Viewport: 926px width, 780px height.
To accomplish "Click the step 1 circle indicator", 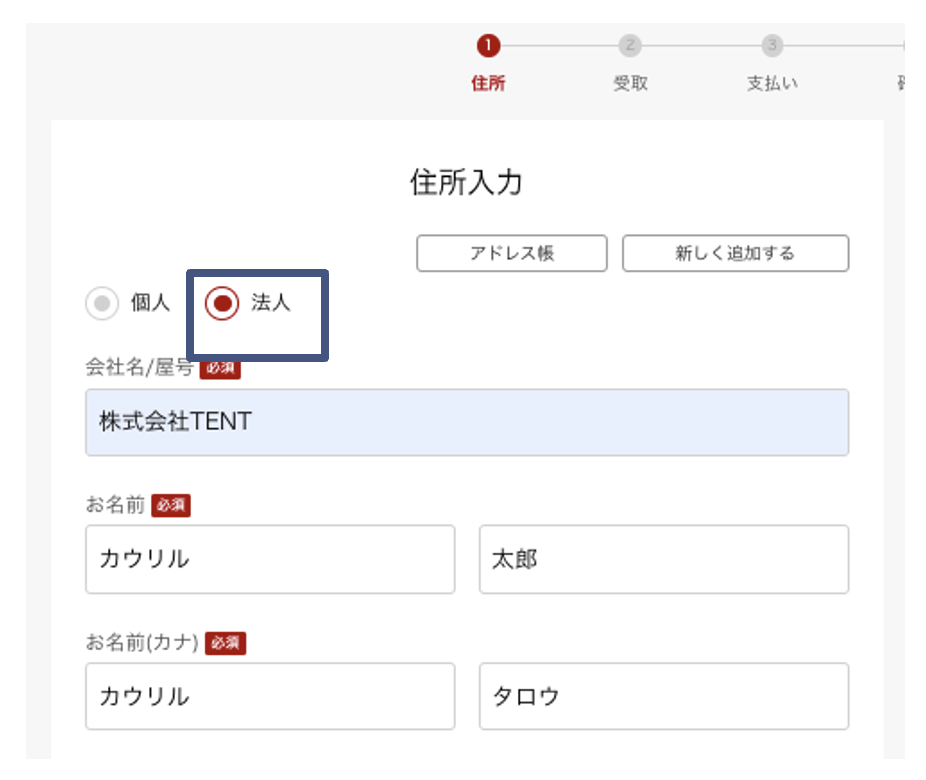I will pos(488,46).
